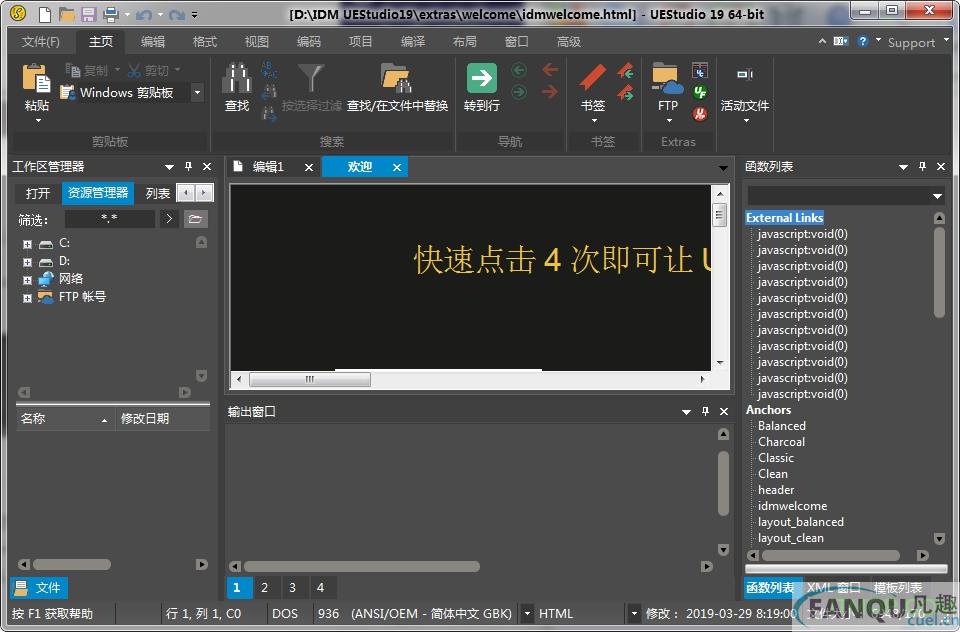
Task: Open the FTP cloud folder icon
Action: coord(667,78)
